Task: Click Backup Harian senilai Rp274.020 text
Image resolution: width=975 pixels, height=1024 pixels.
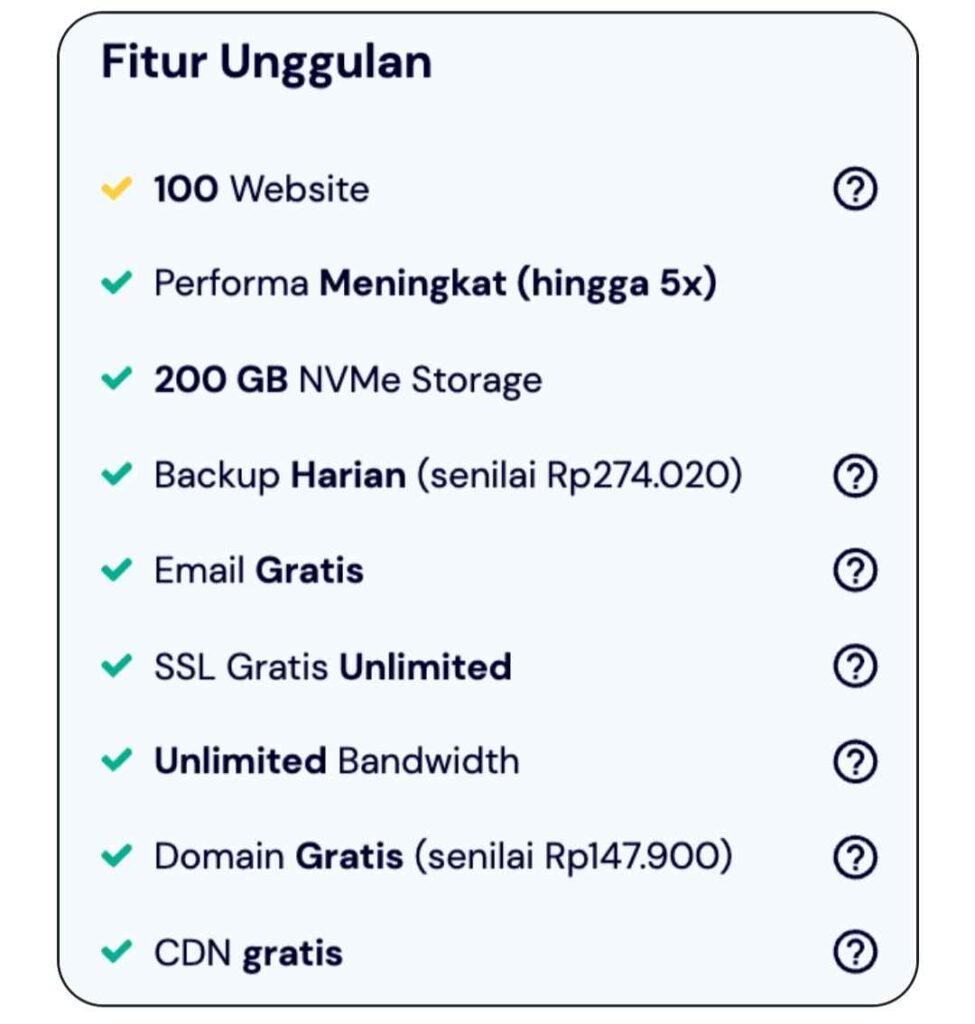Action: tap(448, 475)
